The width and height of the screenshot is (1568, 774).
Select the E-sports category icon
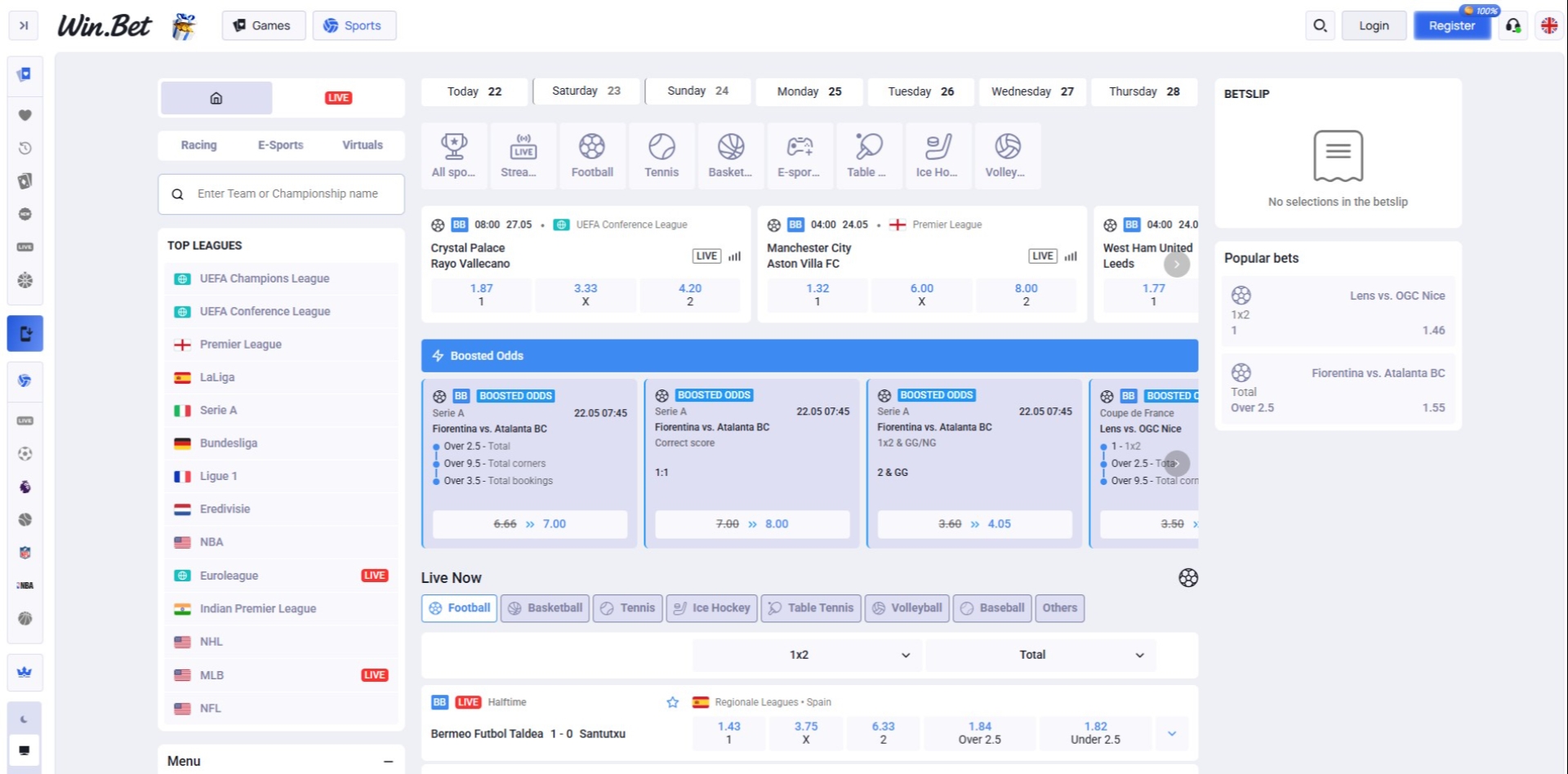(x=800, y=155)
